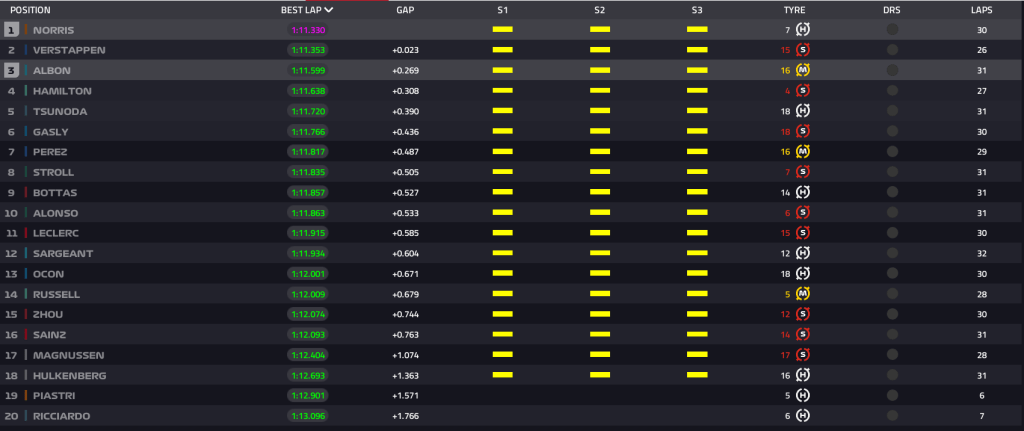Select driver name TSUNODA

60,111
